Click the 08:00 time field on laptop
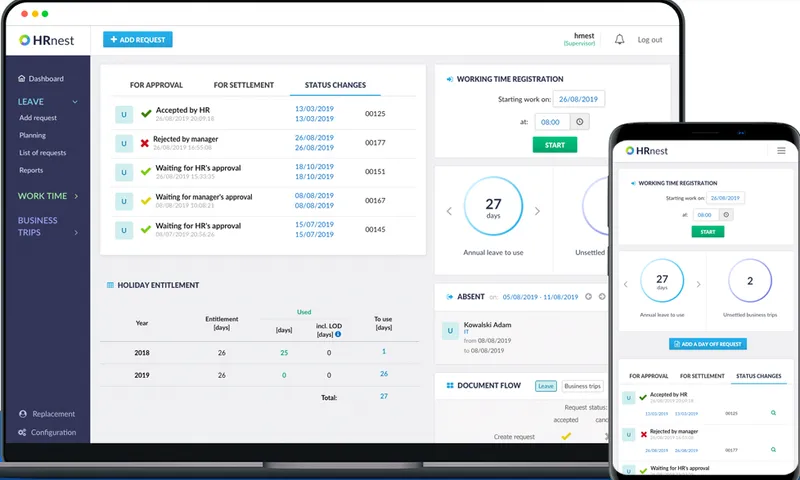 [x=552, y=122]
